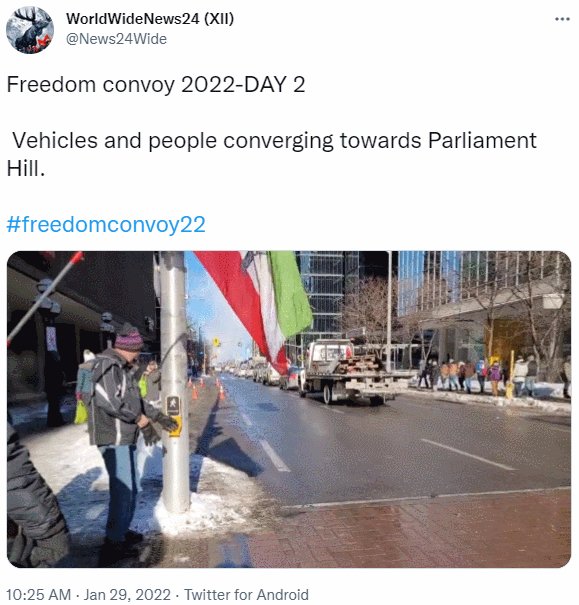Open the WorldWideNews24 (XII) profile name

150,19
